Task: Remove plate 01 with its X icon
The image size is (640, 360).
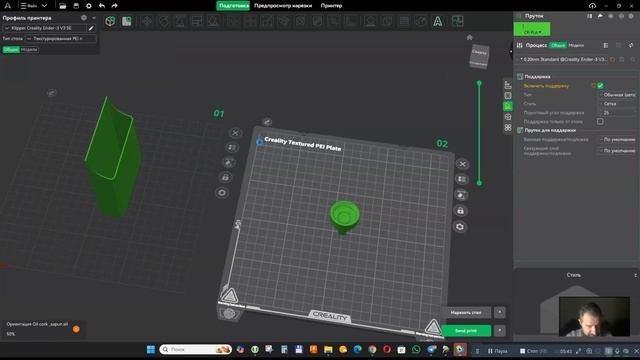Action: pyautogui.click(x=235, y=133)
